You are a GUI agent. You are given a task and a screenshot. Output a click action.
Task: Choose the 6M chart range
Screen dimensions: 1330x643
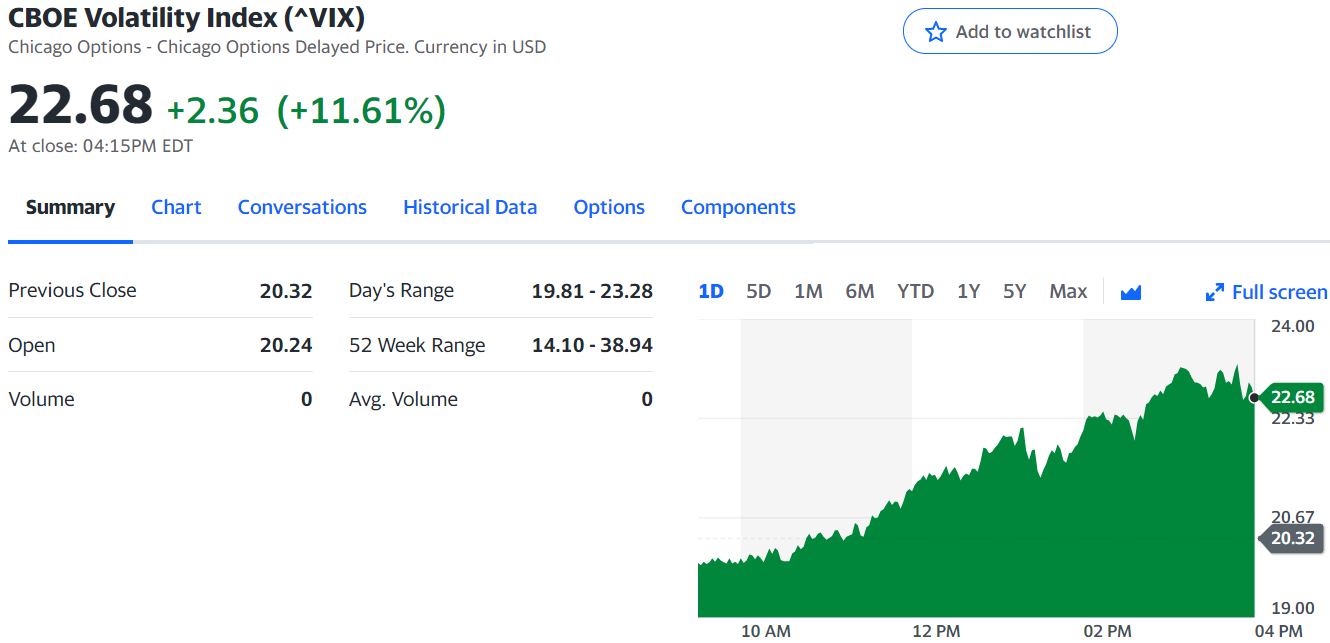860,292
